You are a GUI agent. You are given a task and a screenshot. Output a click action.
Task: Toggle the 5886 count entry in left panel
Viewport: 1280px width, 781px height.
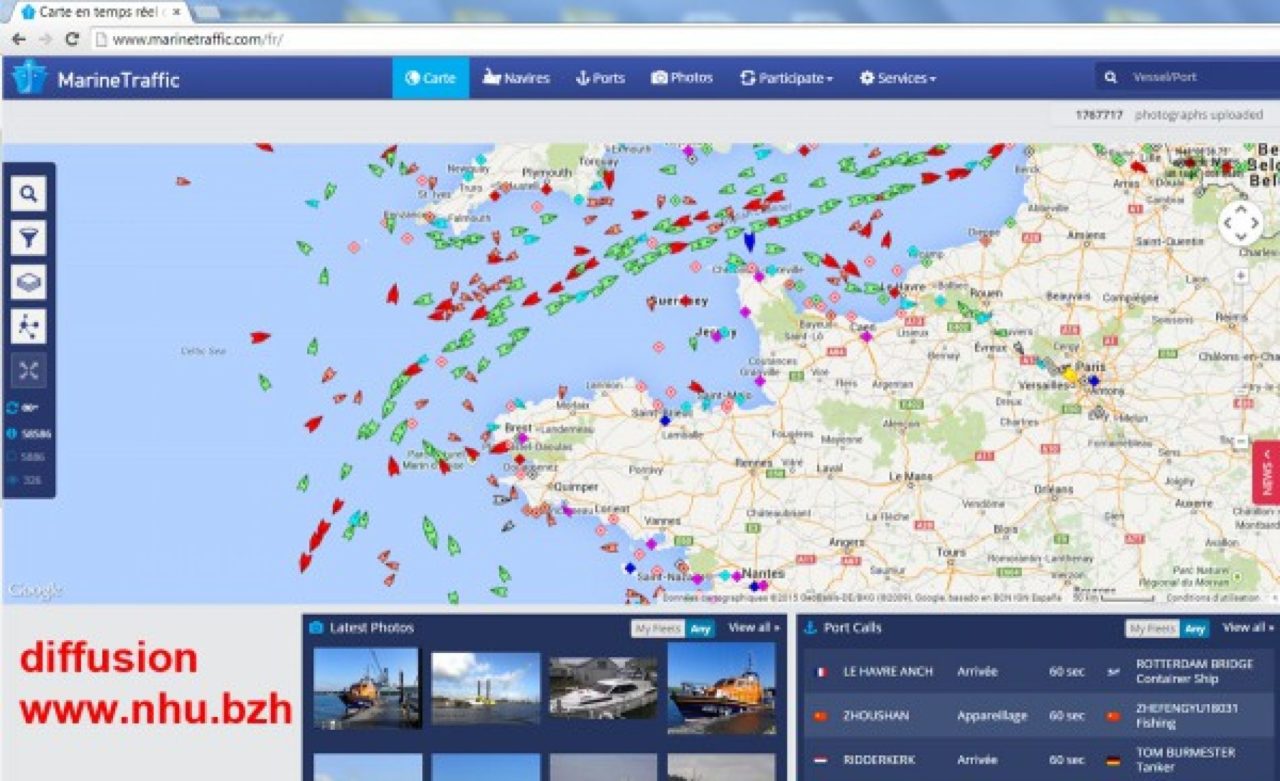click(x=27, y=457)
